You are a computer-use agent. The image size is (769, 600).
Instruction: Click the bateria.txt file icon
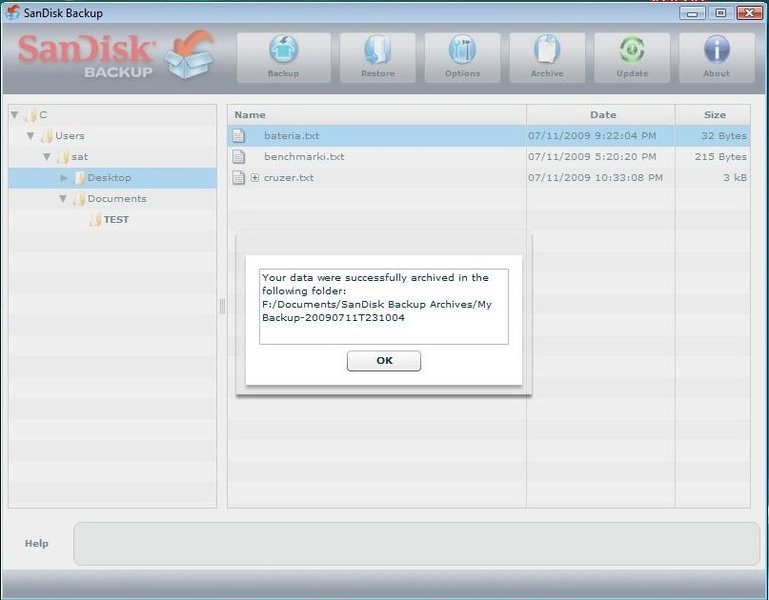(x=239, y=135)
